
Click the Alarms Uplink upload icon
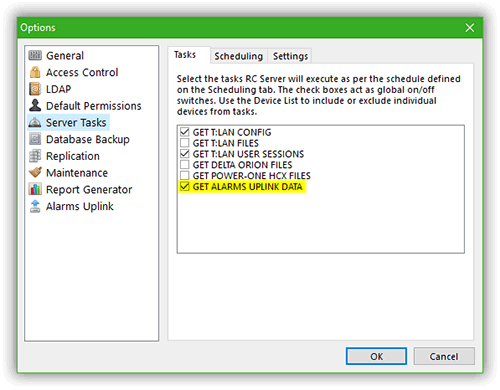(x=35, y=206)
